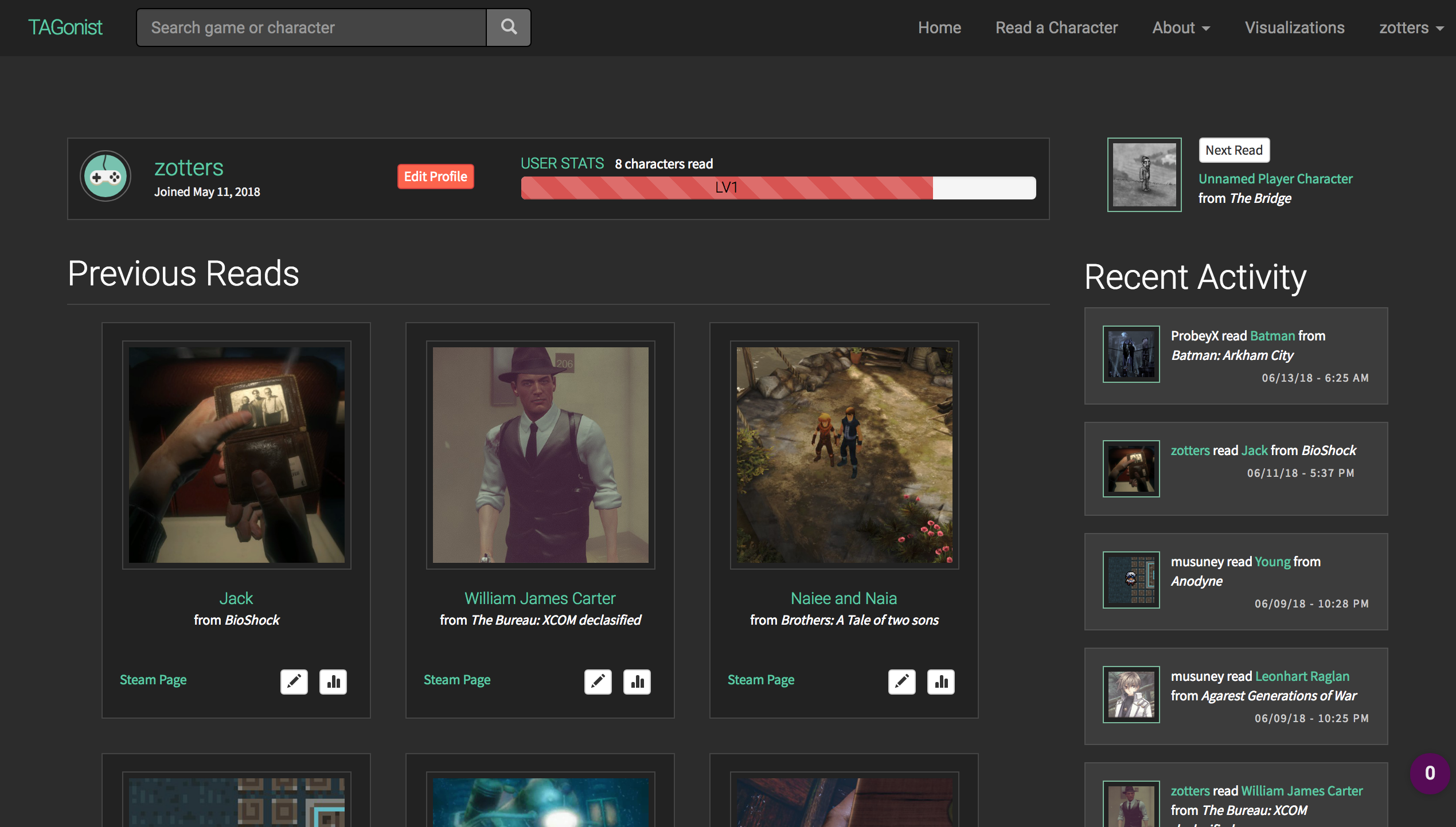
Task: Open zotters link in Jack activity entry
Action: point(1190,450)
